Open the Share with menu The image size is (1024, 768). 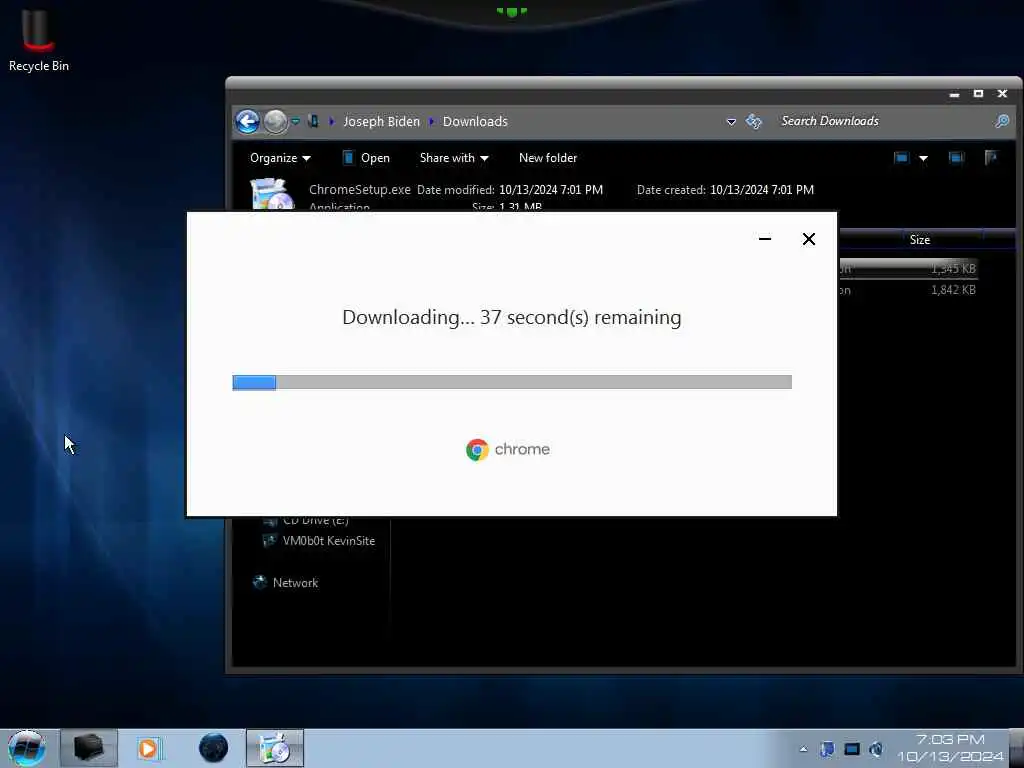(454, 158)
